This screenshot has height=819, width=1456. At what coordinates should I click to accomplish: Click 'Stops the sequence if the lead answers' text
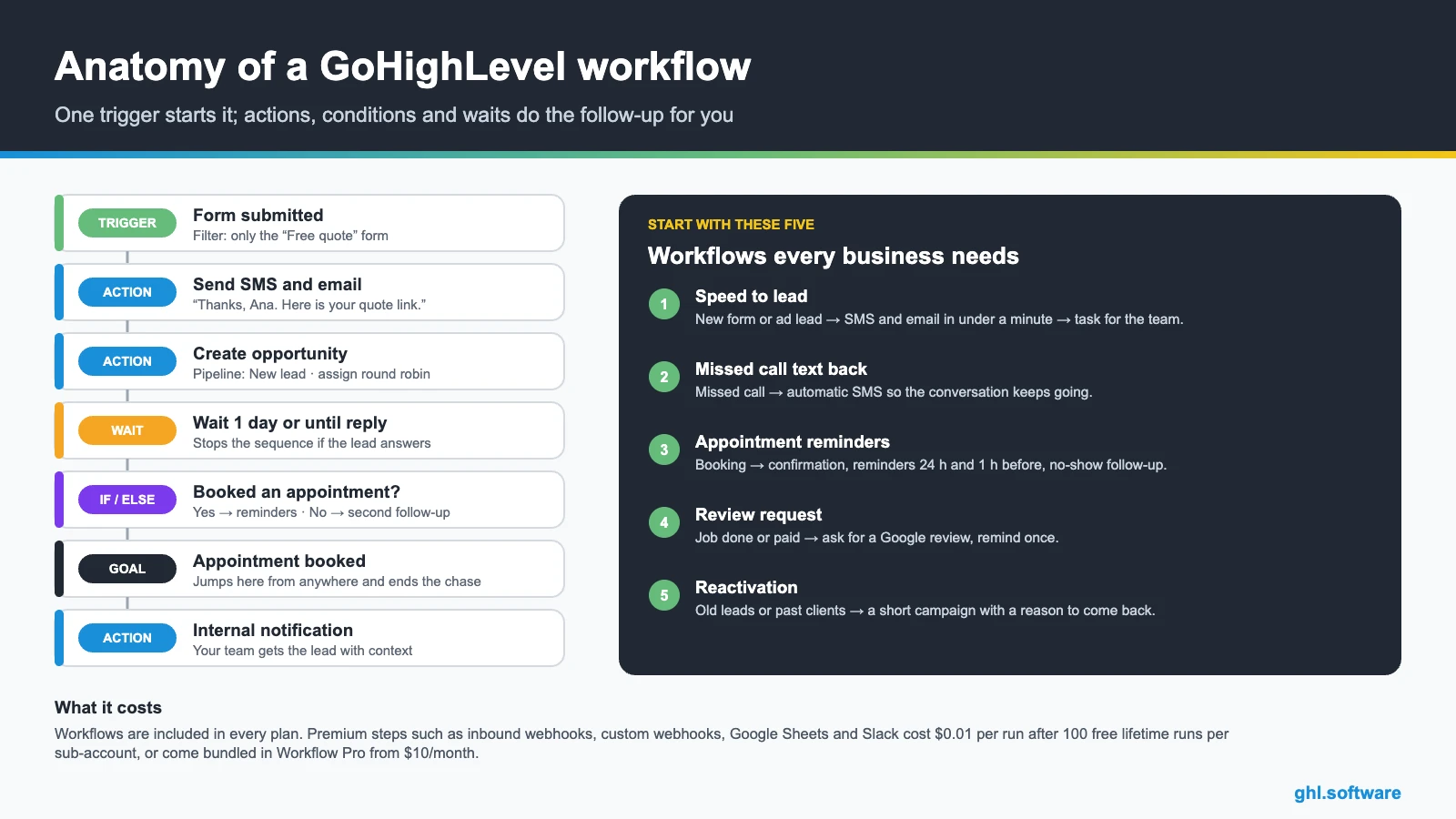pyautogui.click(x=312, y=443)
